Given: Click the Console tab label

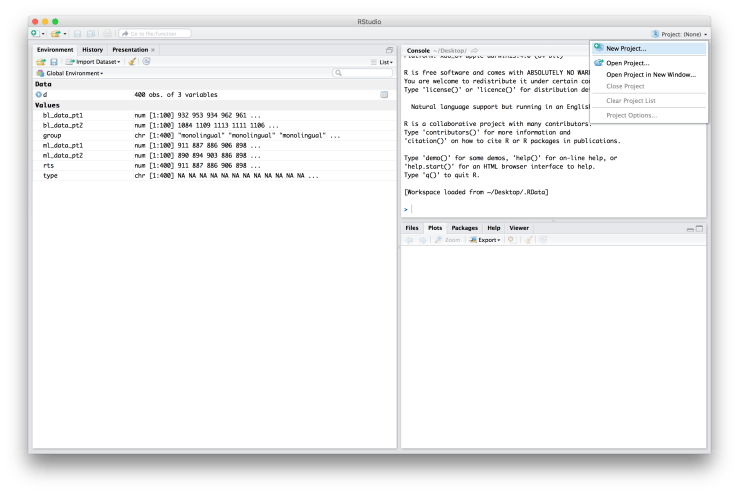Looking at the screenshot, I should click(418, 50).
